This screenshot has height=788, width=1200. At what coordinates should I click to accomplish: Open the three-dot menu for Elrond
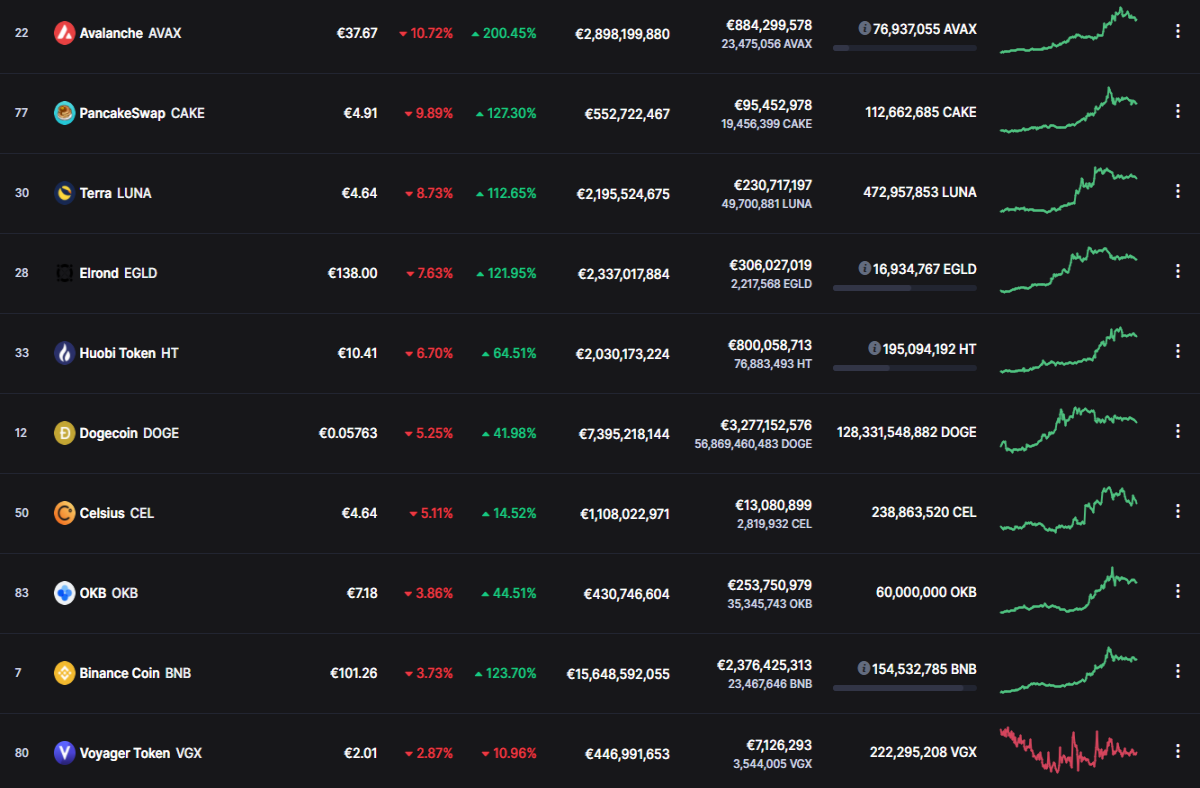pos(1177,272)
